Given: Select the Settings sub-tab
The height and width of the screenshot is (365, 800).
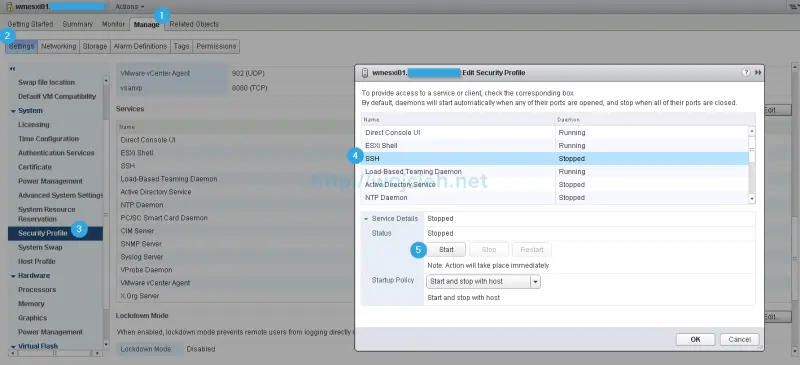Looking at the screenshot, I should tap(21, 46).
